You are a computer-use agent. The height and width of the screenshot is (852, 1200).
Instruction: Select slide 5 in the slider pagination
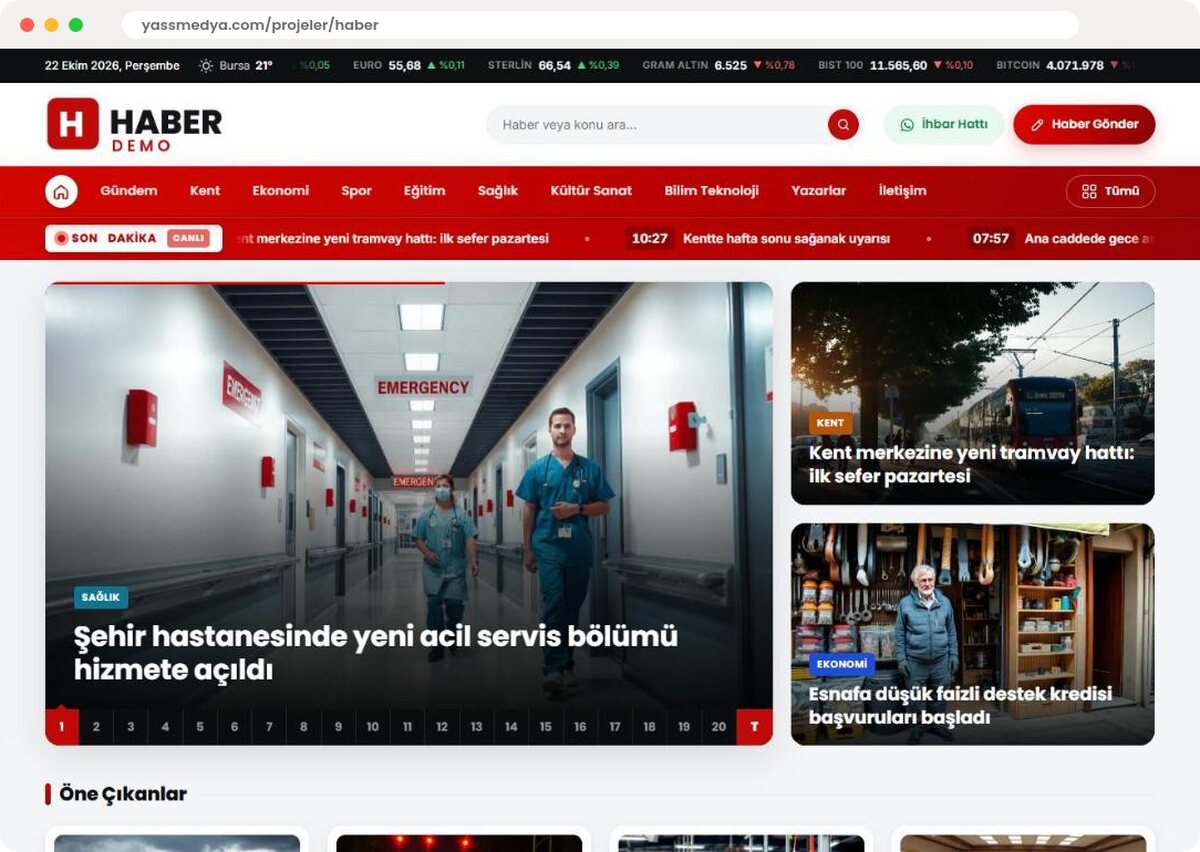[200, 727]
